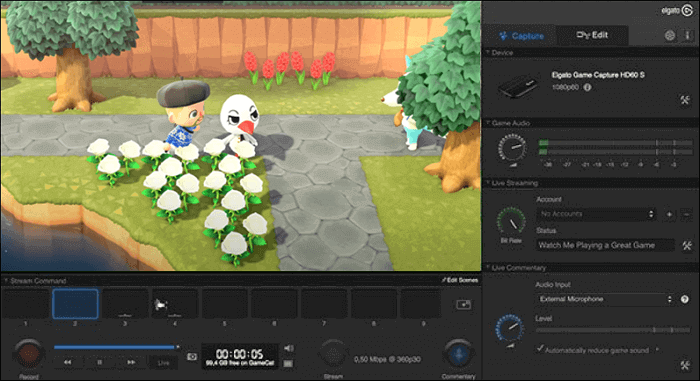Collapse the Stream Command section
Screen dimensions: 700x381
[6, 281]
